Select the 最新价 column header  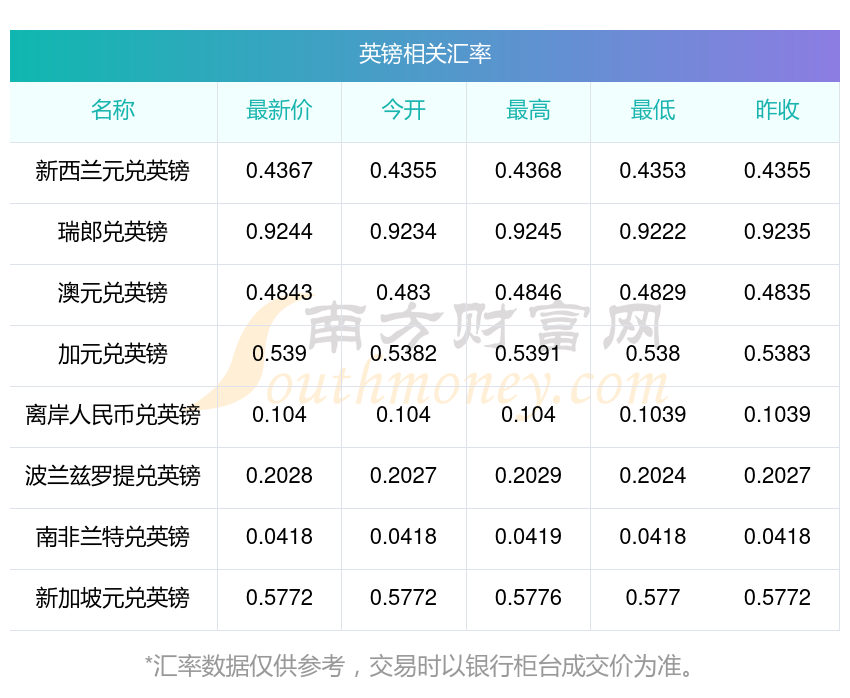279,110
